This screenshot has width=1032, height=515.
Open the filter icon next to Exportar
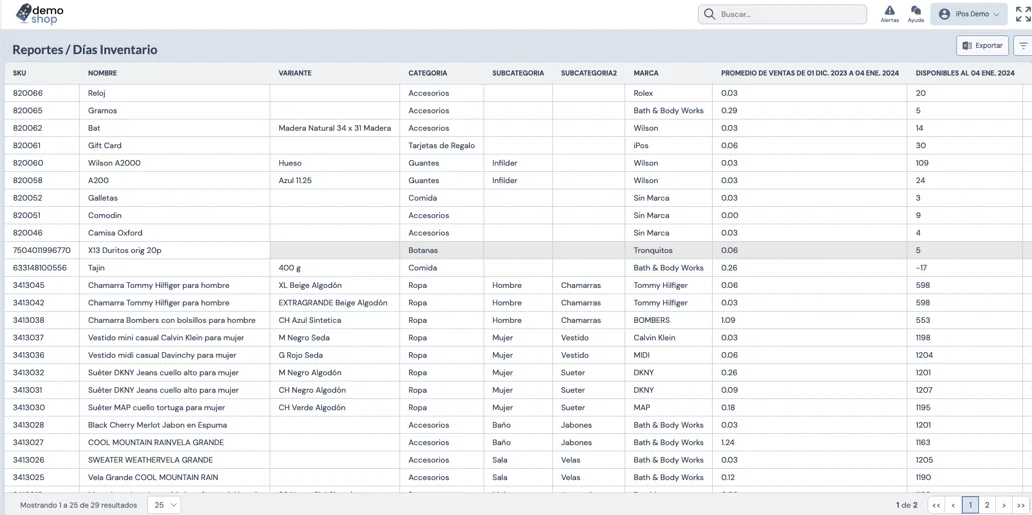pyautogui.click(x=1023, y=45)
